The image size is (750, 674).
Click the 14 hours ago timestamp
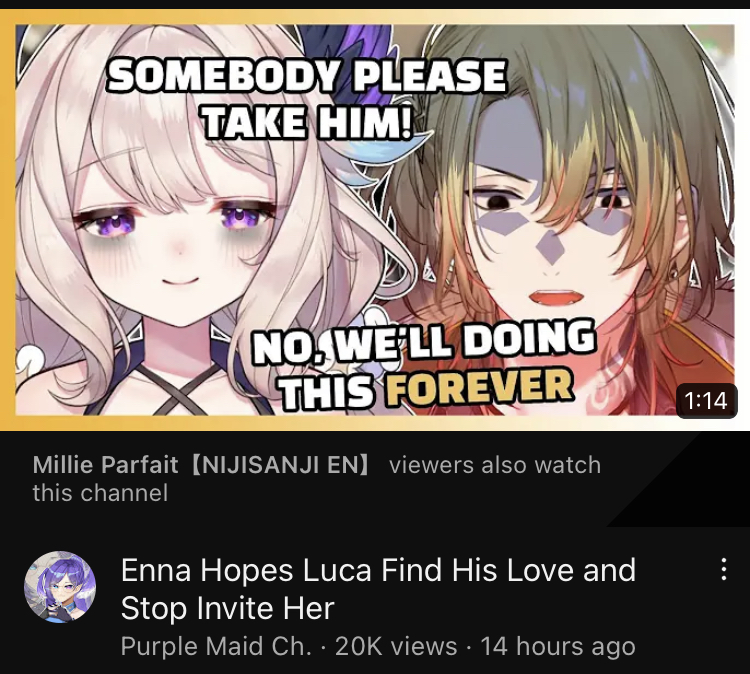point(558,646)
